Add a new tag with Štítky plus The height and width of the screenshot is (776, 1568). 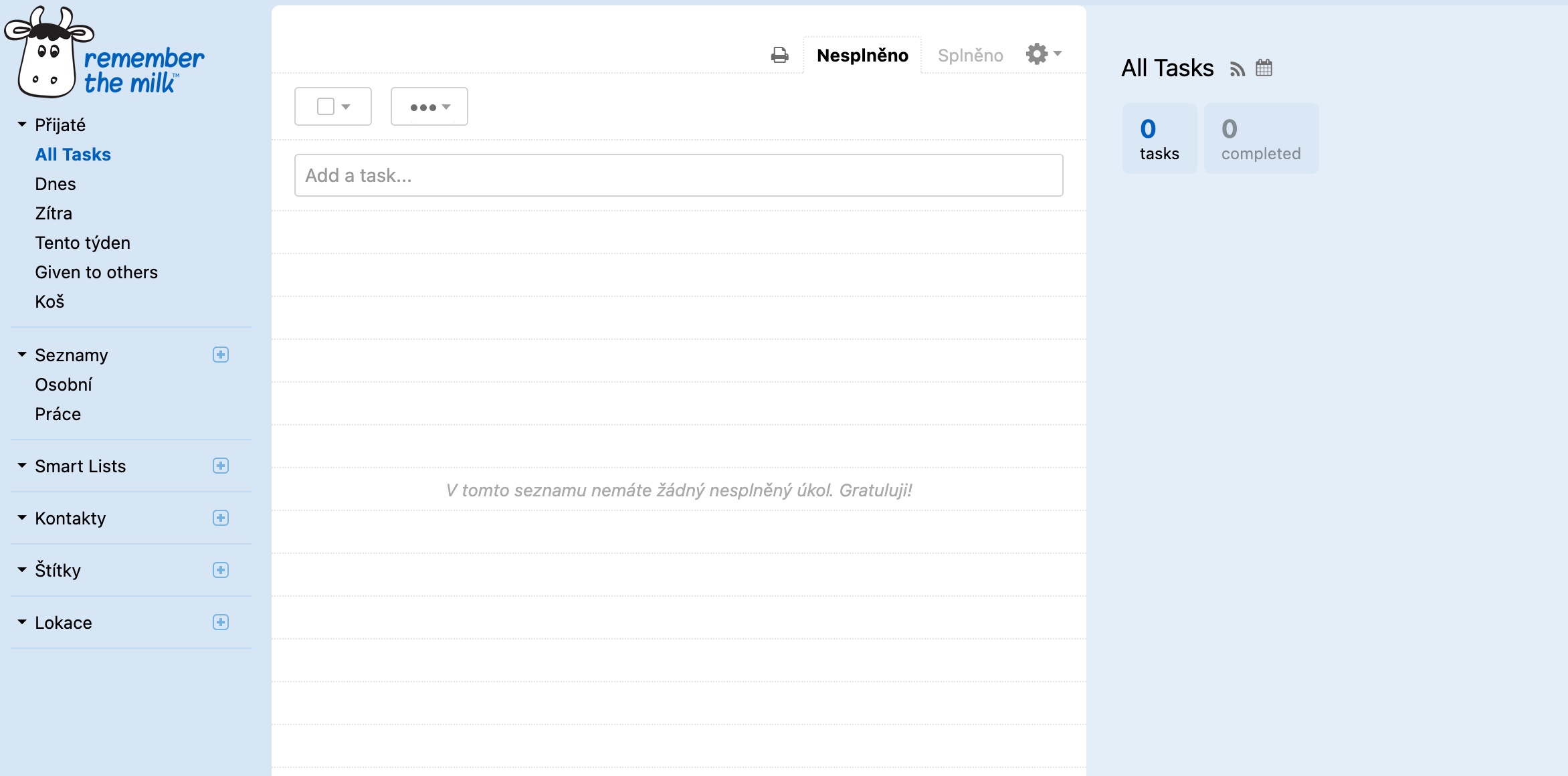[221, 570]
